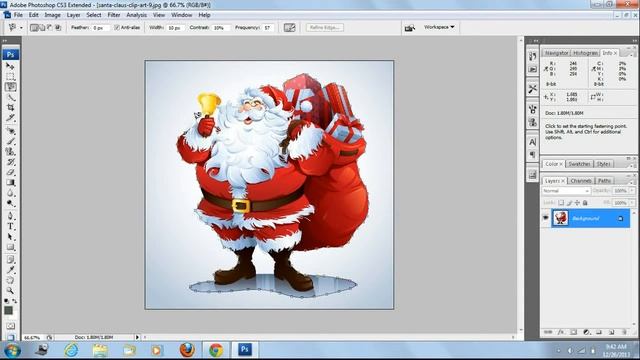Click the Refine Edge button
640x360 pixels.
pos(325,27)
